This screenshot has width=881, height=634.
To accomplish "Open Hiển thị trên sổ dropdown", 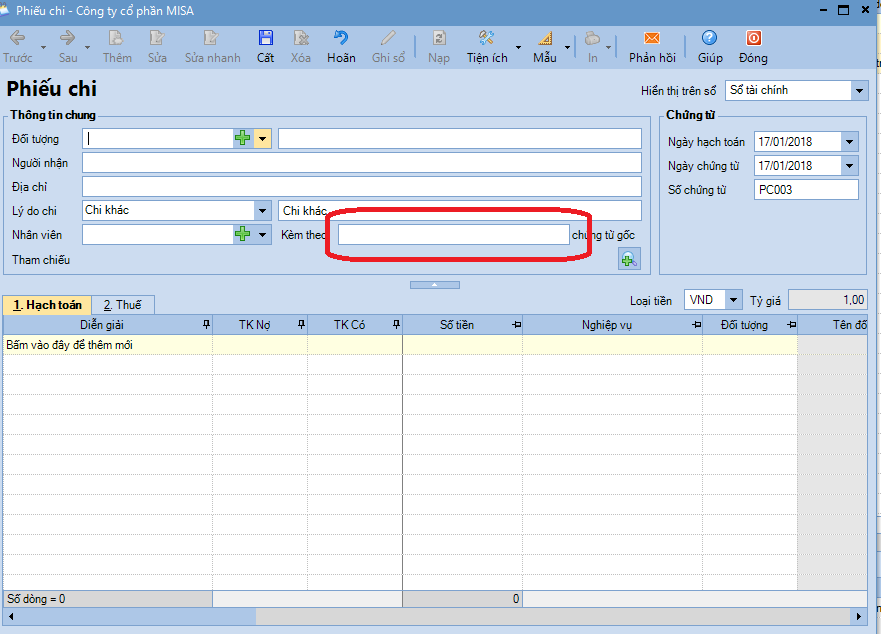I will click(x=859, y=90).
